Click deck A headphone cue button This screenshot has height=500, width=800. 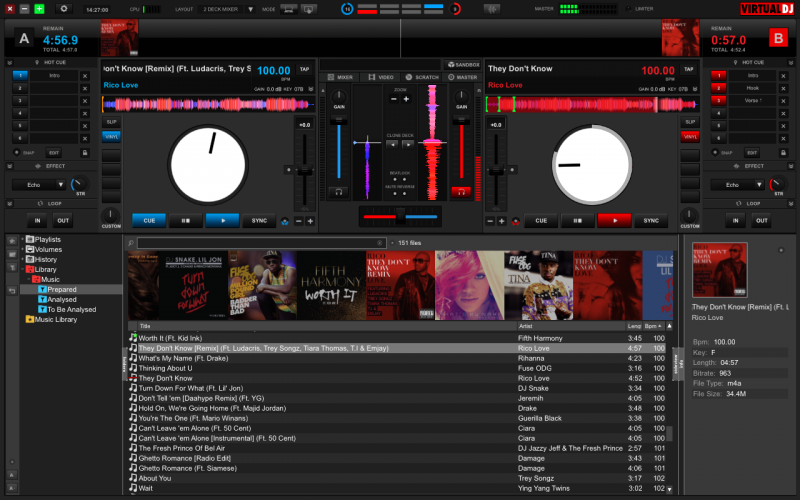point(338,192)
